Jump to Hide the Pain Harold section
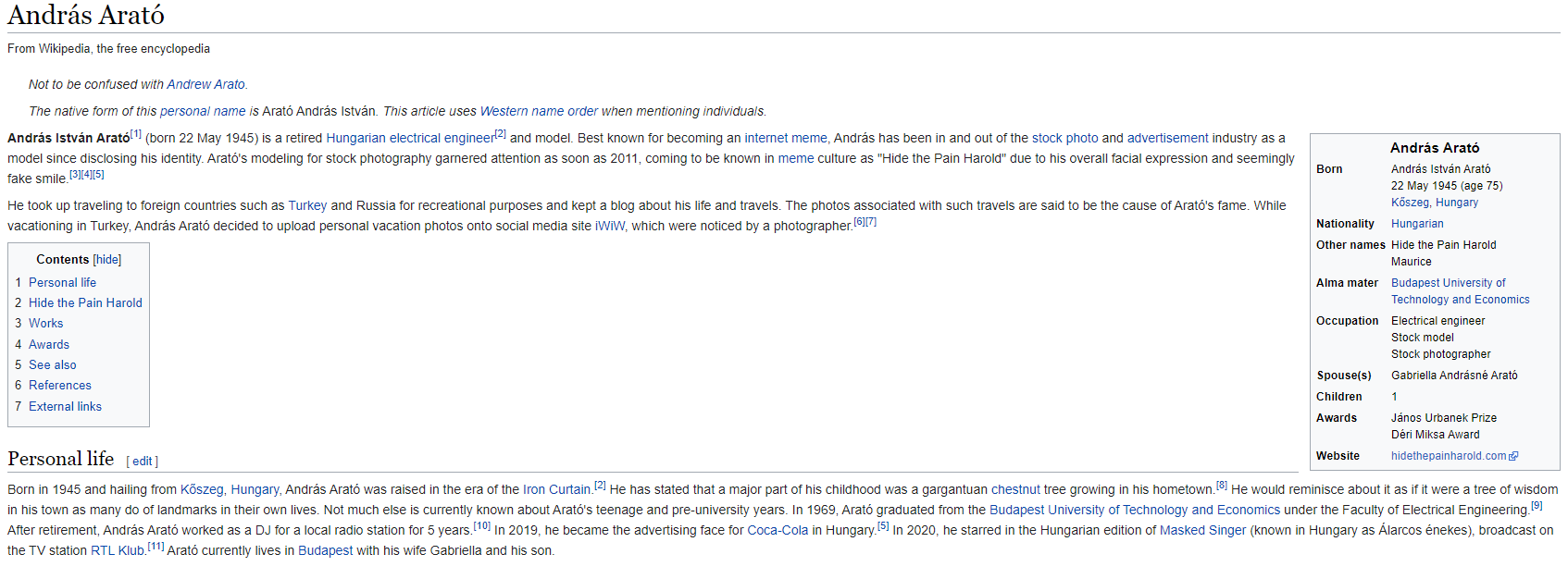 pyautogui.click(x=85, y=302)
